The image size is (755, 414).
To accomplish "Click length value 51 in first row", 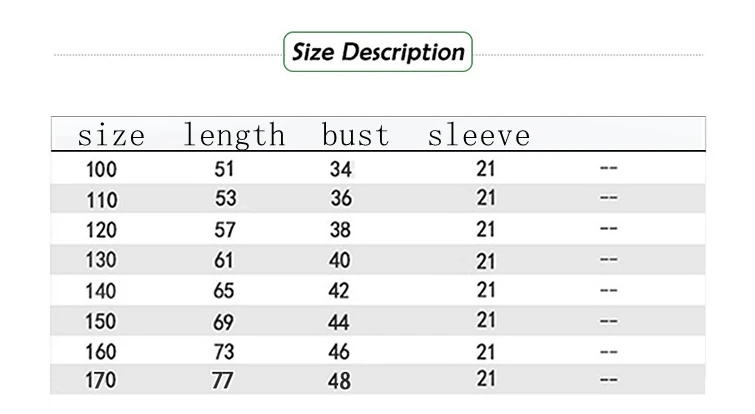I will 225,169.
